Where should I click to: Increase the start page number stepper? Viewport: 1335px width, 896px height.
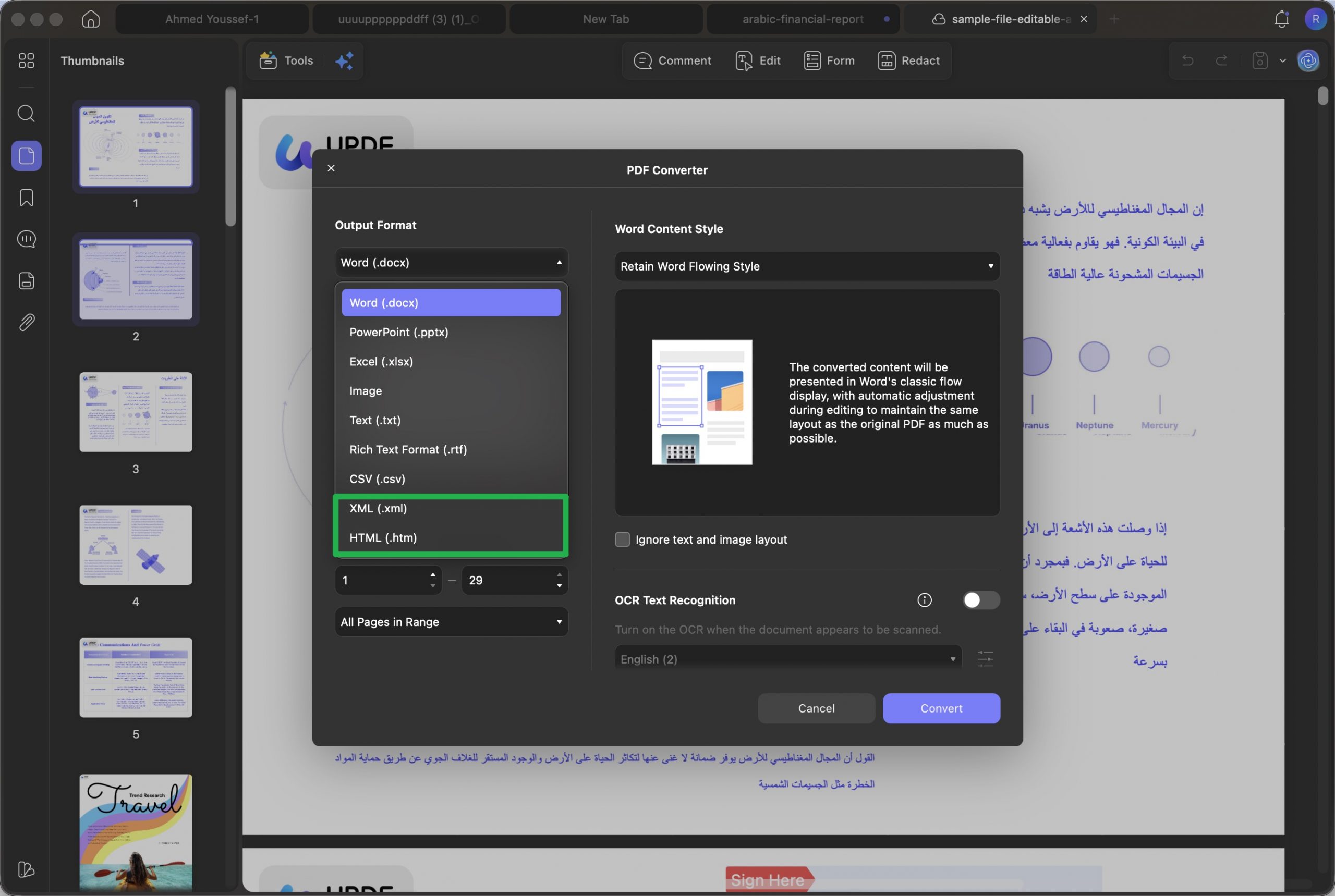click(433, 574)
